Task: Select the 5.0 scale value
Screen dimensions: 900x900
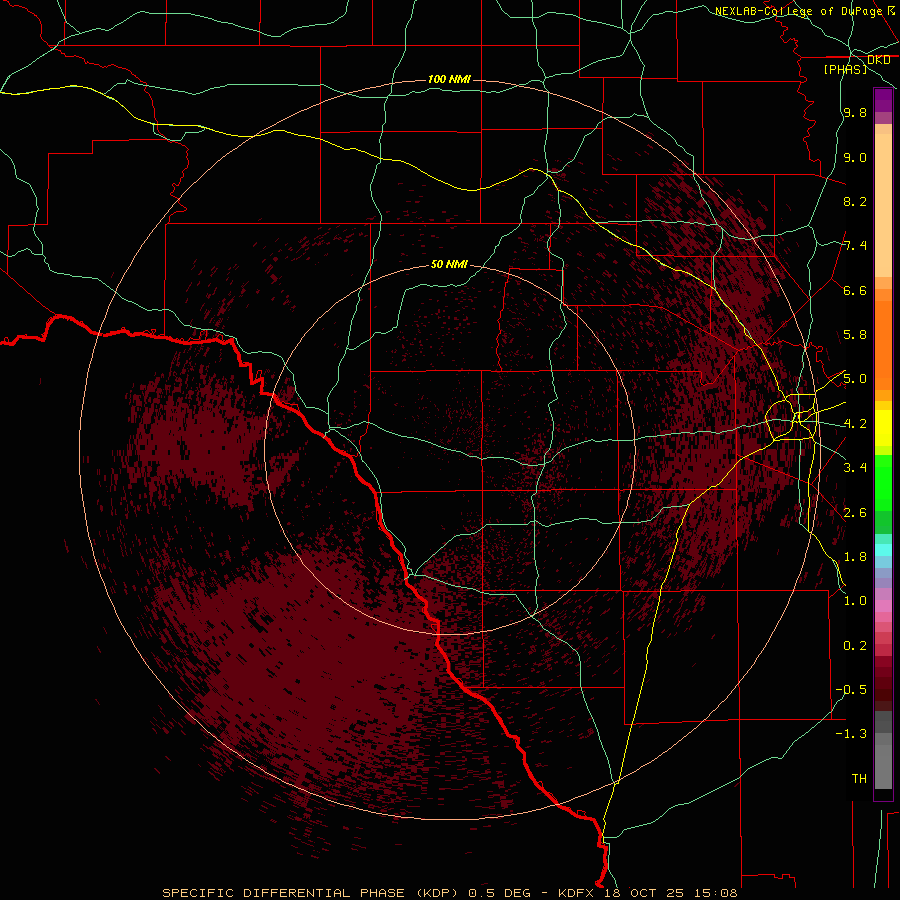Action: pos(855,379)
